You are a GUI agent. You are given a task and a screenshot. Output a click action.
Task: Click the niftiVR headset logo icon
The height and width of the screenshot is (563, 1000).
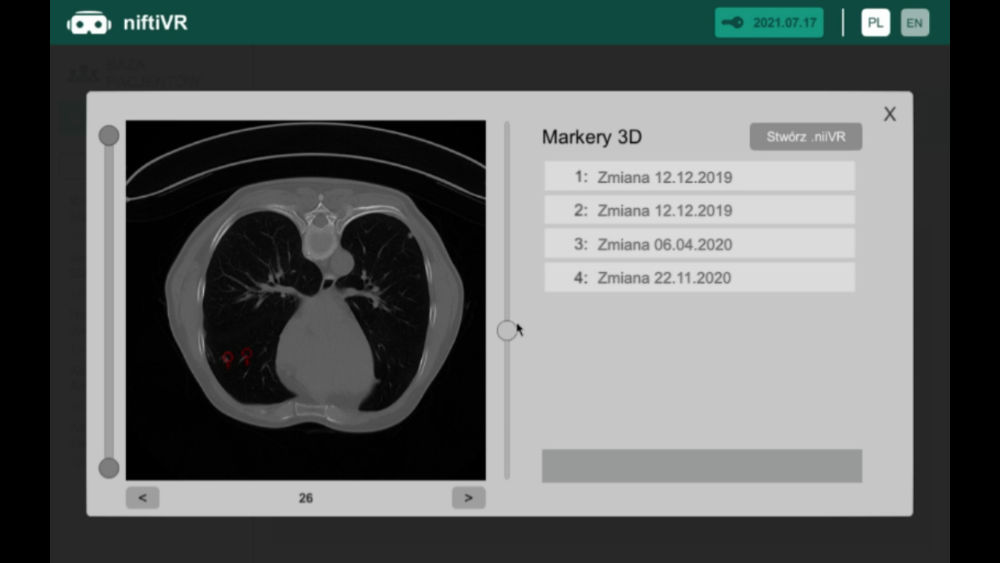click(x=89, y=23)
